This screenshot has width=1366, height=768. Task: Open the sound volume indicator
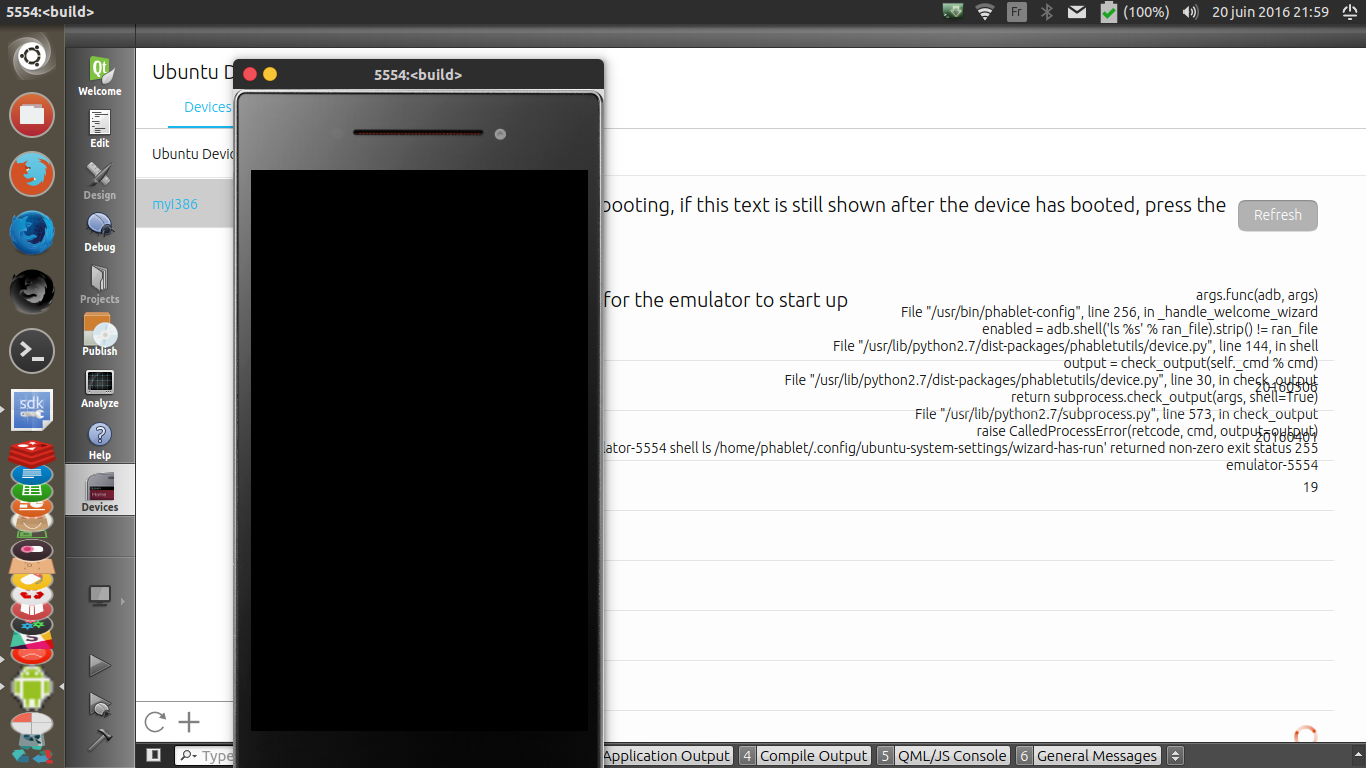click(1190, 12)
